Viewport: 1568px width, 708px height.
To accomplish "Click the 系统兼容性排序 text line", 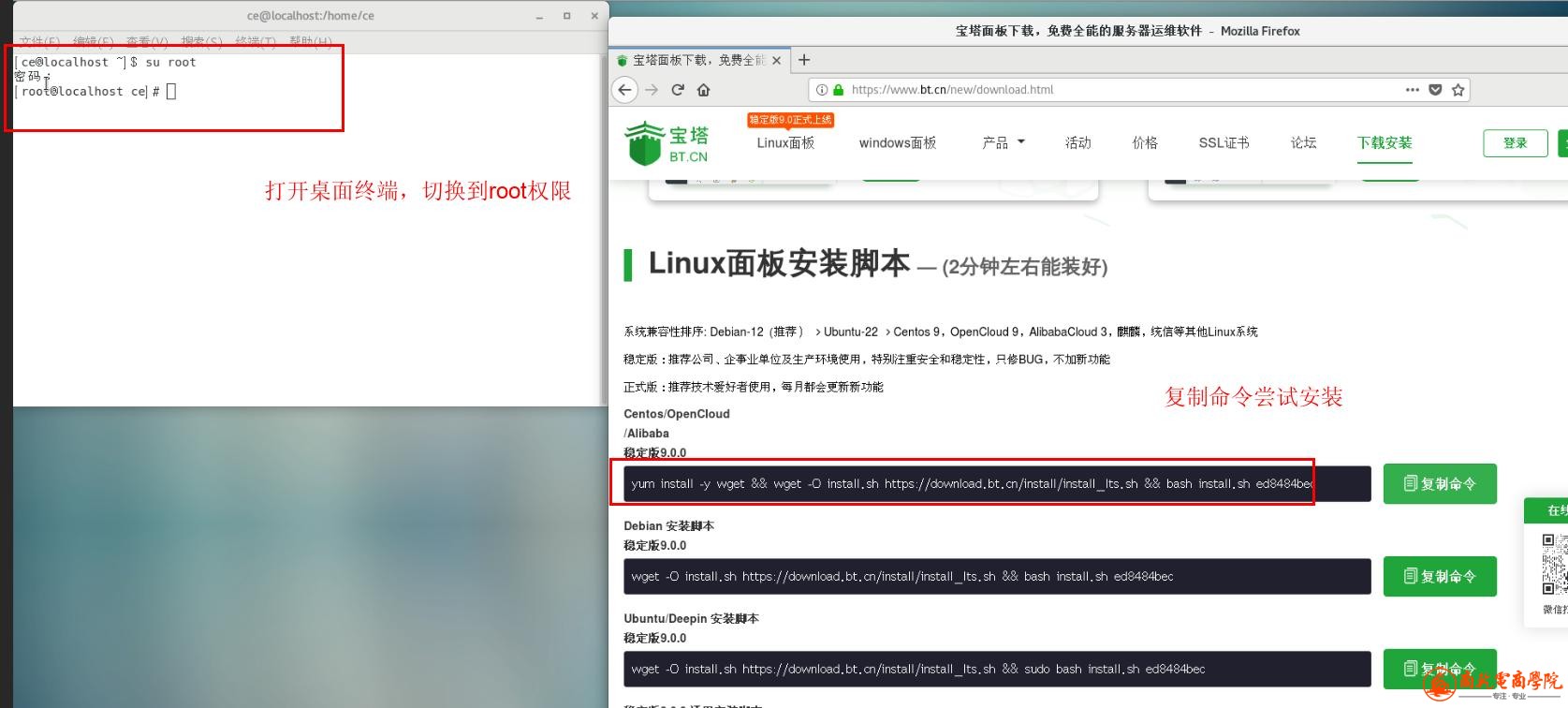I will [x=941, y=332].
